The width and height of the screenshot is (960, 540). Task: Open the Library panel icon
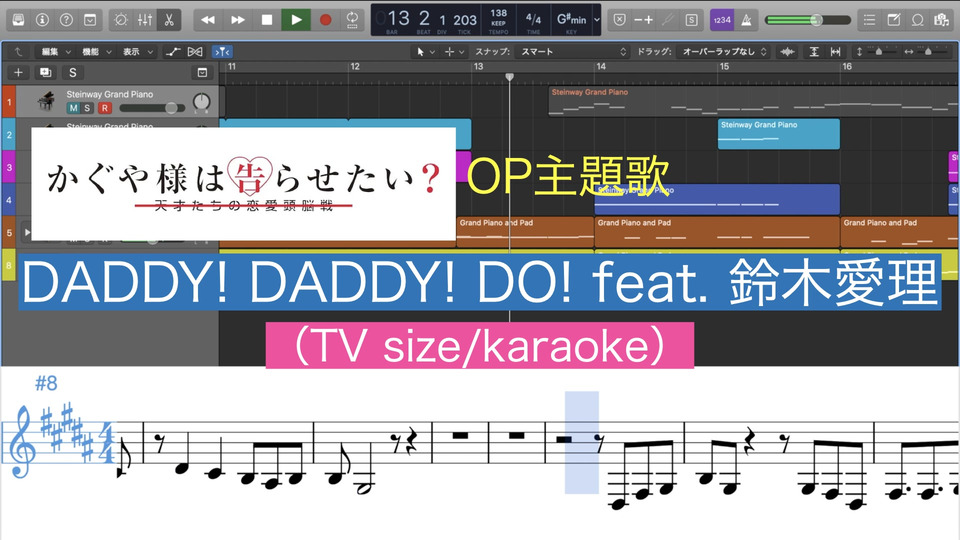tap(18, 19)
